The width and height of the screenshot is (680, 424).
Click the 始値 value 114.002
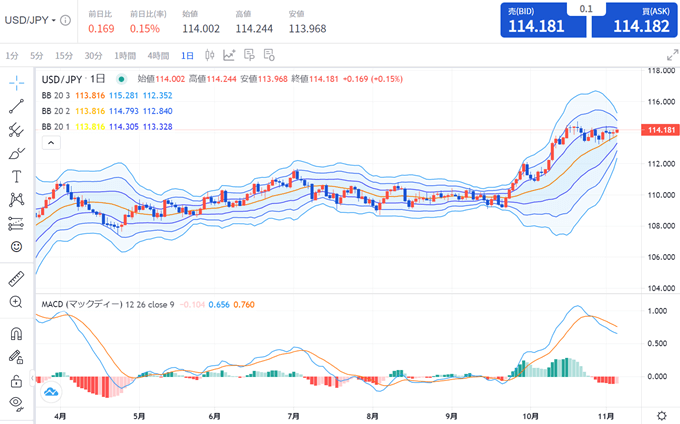click(x=201, y=29)
